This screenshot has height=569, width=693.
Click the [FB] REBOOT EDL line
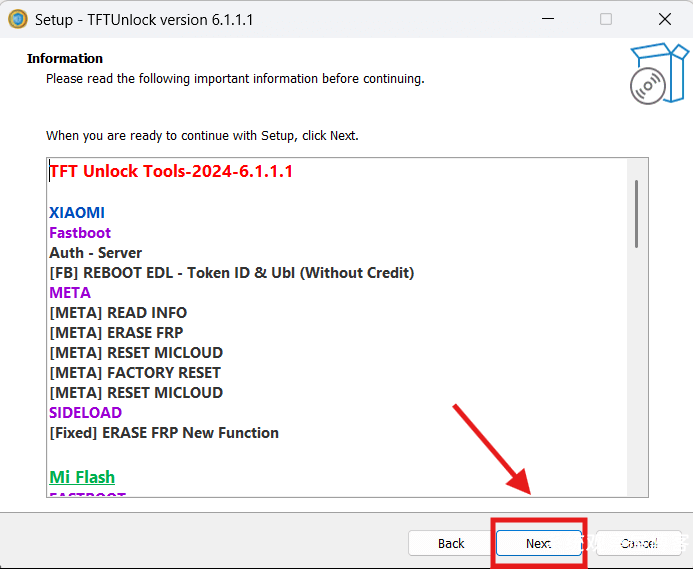tap(231, 273)
